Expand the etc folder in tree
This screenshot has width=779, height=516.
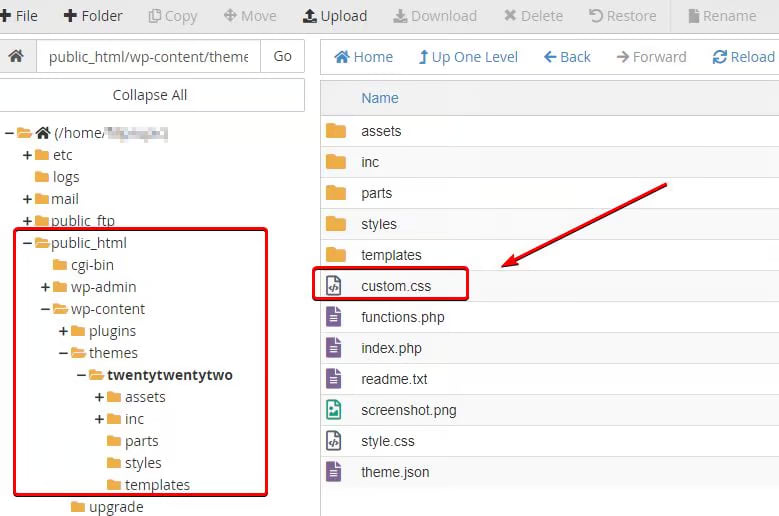pos(27,155)
